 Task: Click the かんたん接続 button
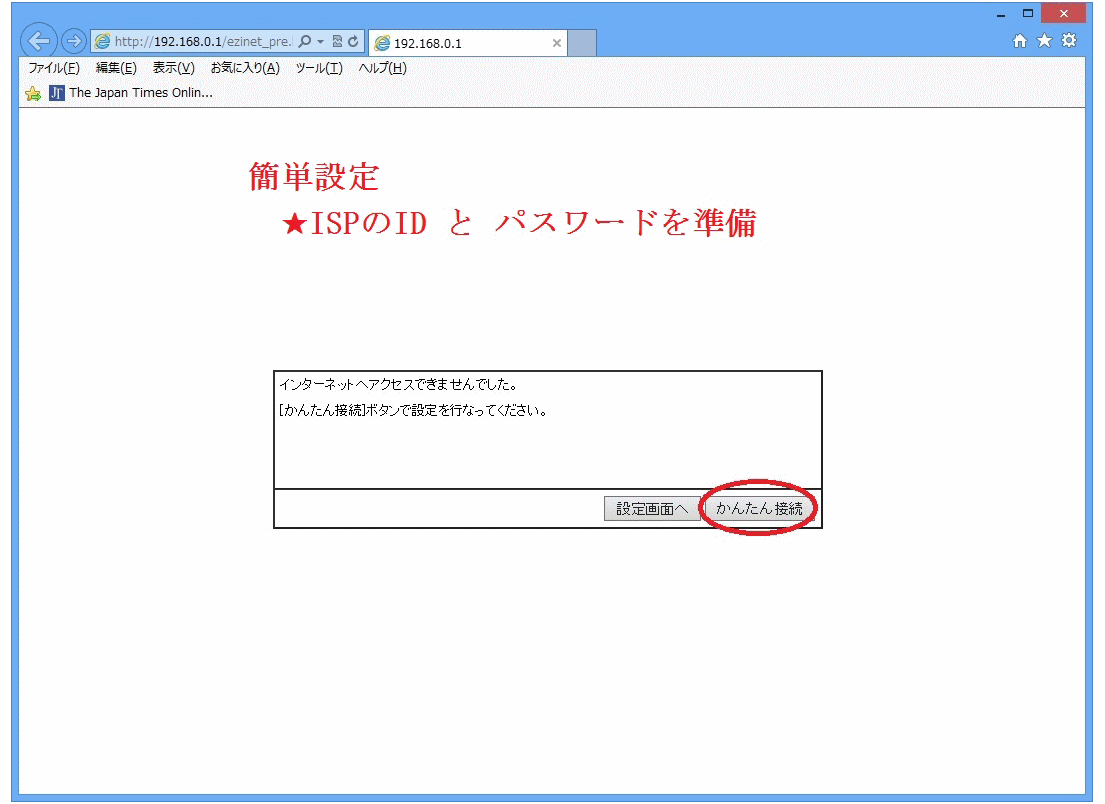(759, 509)
